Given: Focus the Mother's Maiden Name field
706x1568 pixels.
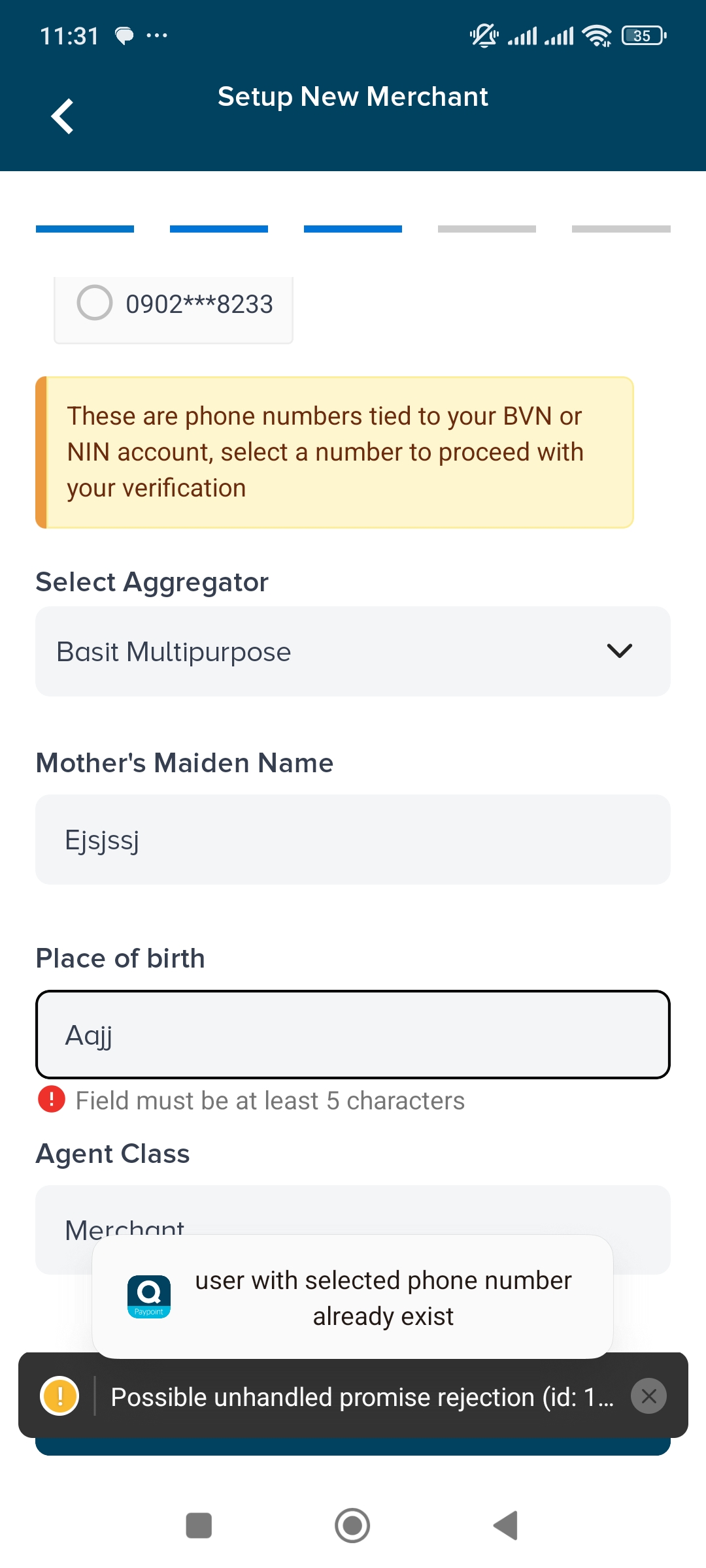Looking at the screenshot, I should point(353,840).
